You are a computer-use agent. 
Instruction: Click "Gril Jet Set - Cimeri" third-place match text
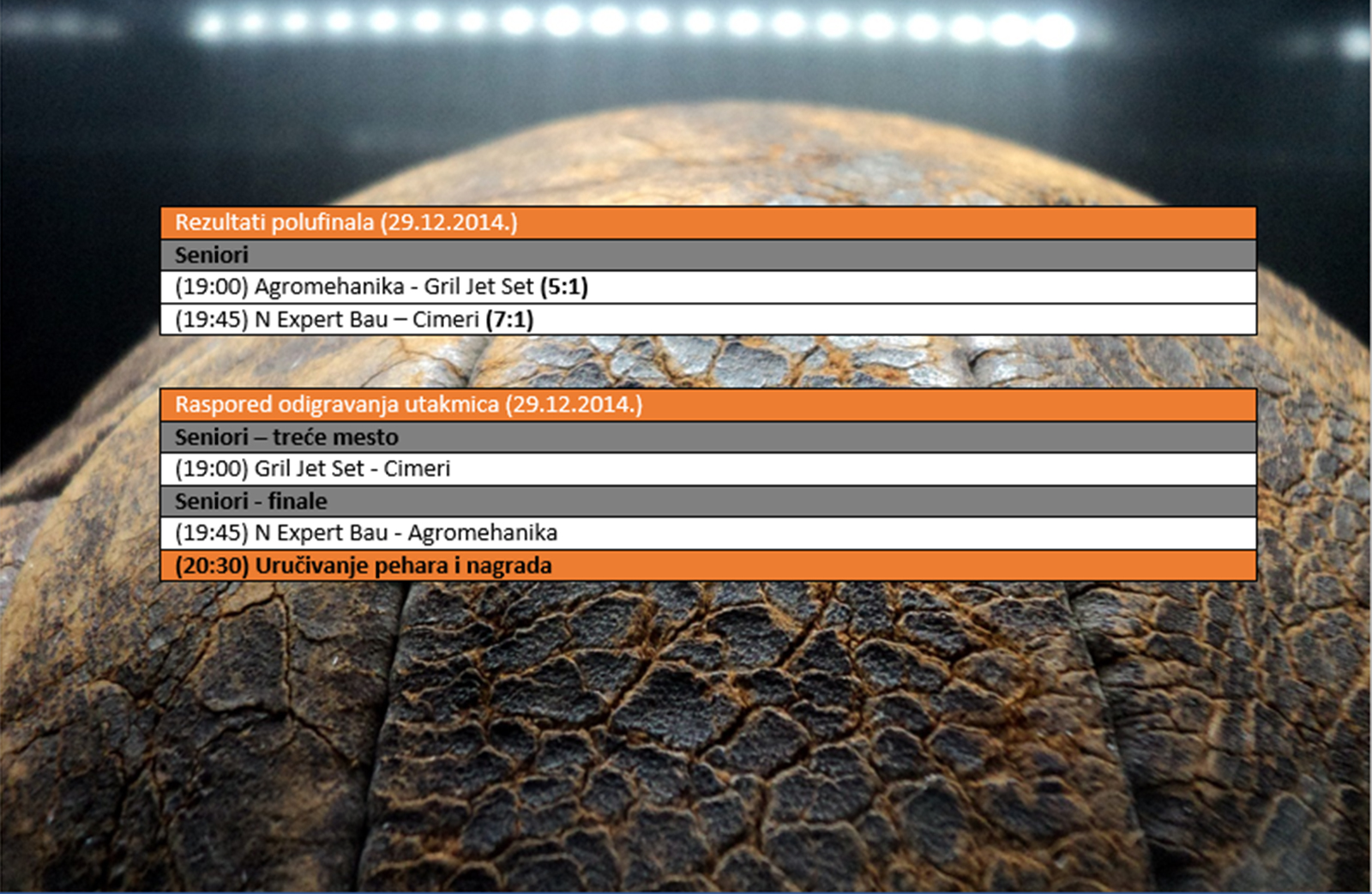352,469
